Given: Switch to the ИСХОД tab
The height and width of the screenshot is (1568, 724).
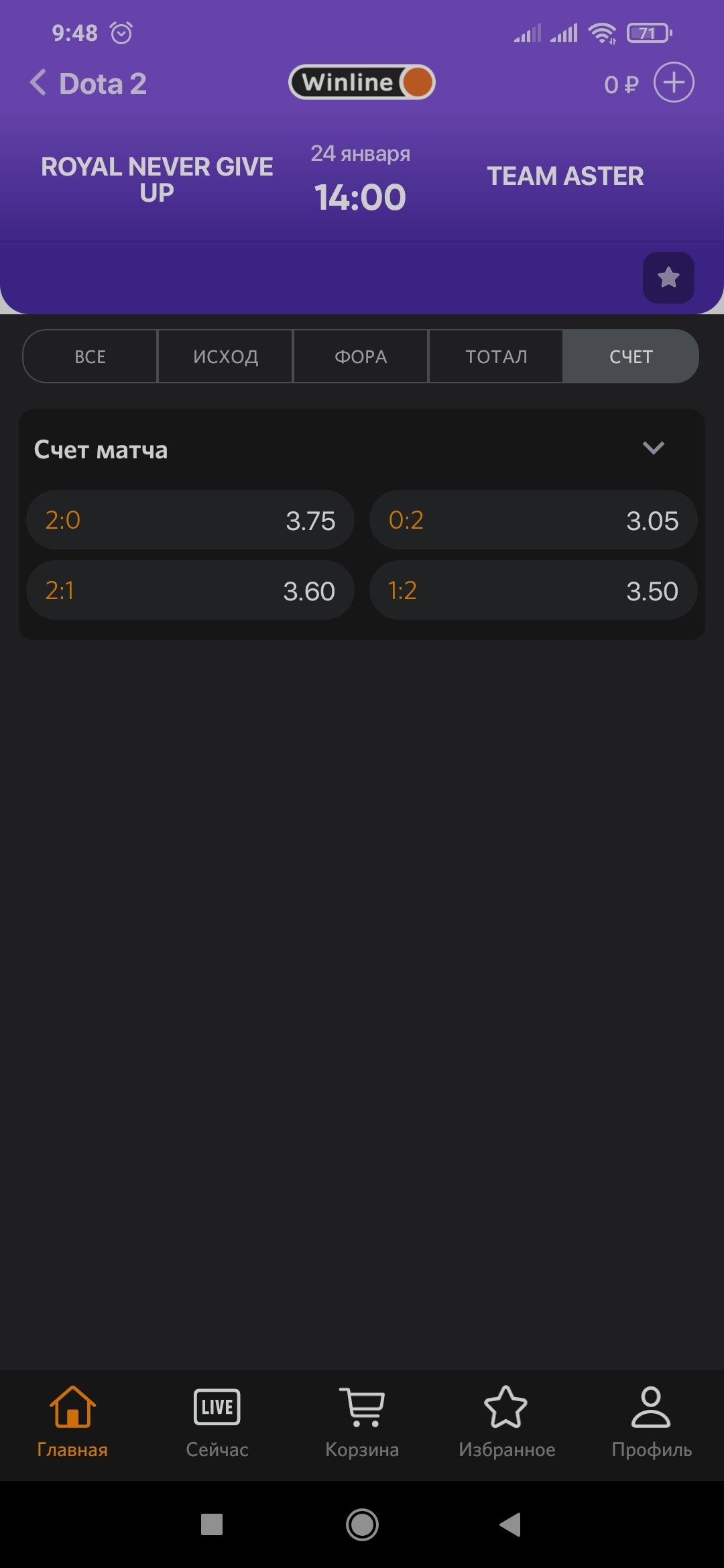Looking at the screenshot, I should coord(226,356).
